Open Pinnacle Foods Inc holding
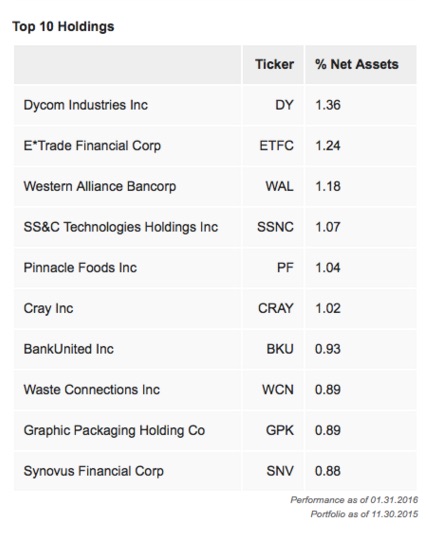The height and width of the screenshot is (539, 435). point(80,267)
